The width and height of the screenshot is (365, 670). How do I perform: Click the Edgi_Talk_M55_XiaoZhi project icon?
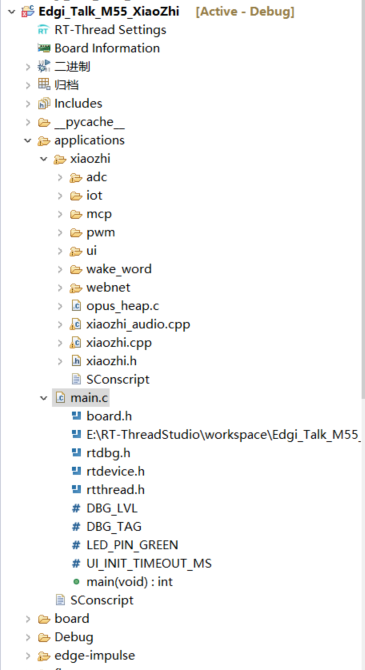point(28,12)
